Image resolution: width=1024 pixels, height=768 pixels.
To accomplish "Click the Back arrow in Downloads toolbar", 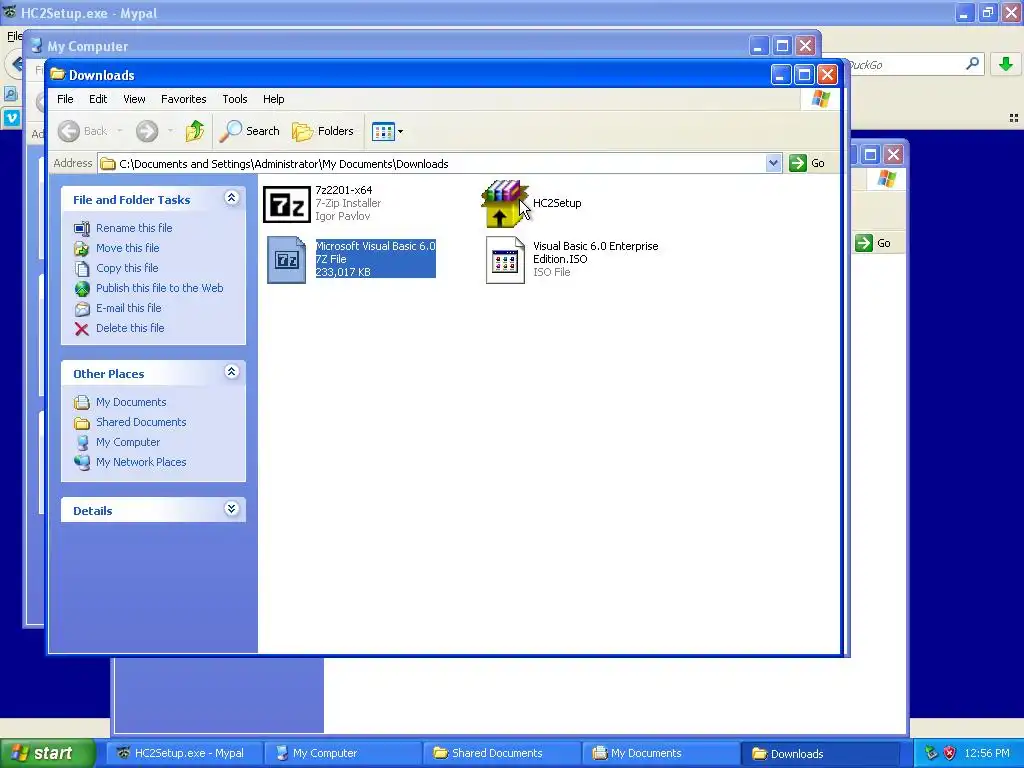I will 69,131.
